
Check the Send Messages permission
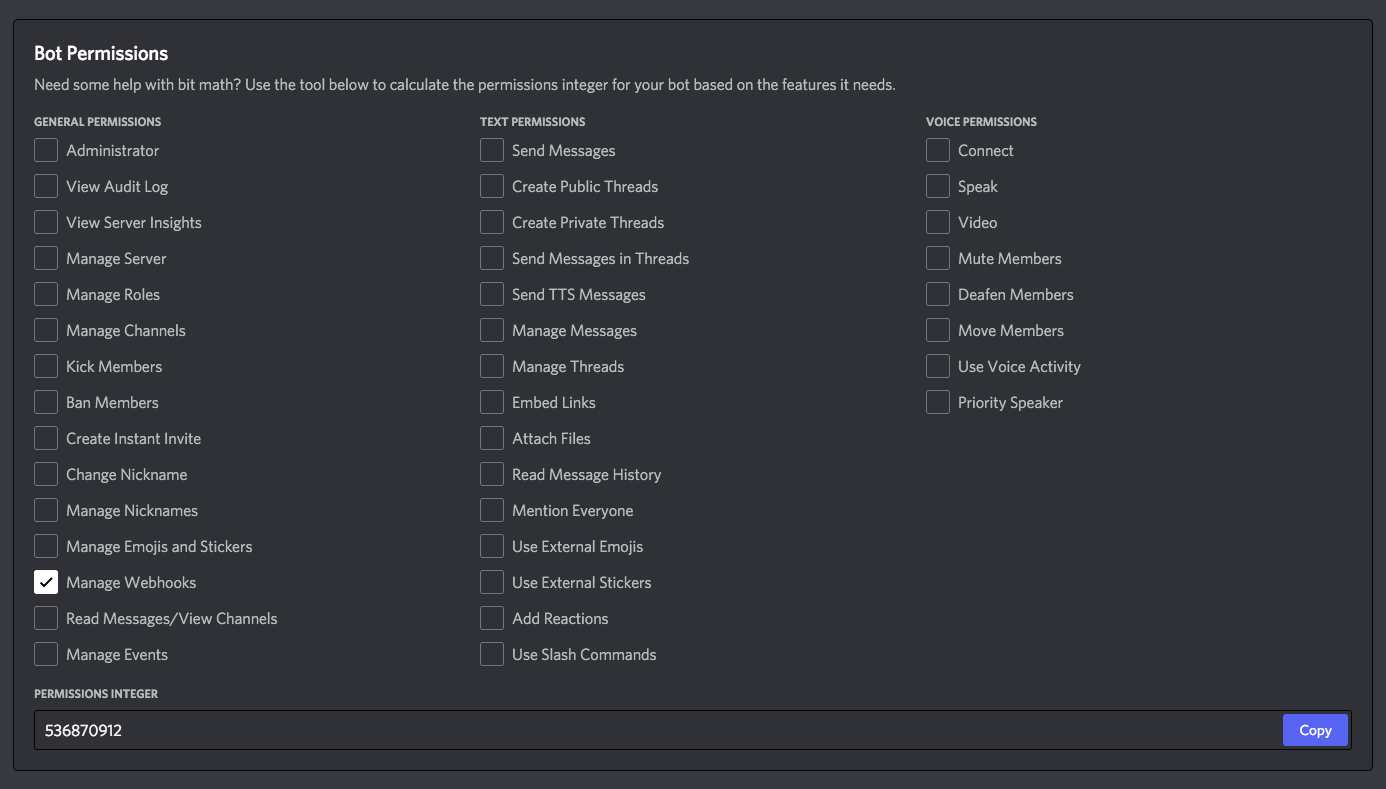point(491,150)
